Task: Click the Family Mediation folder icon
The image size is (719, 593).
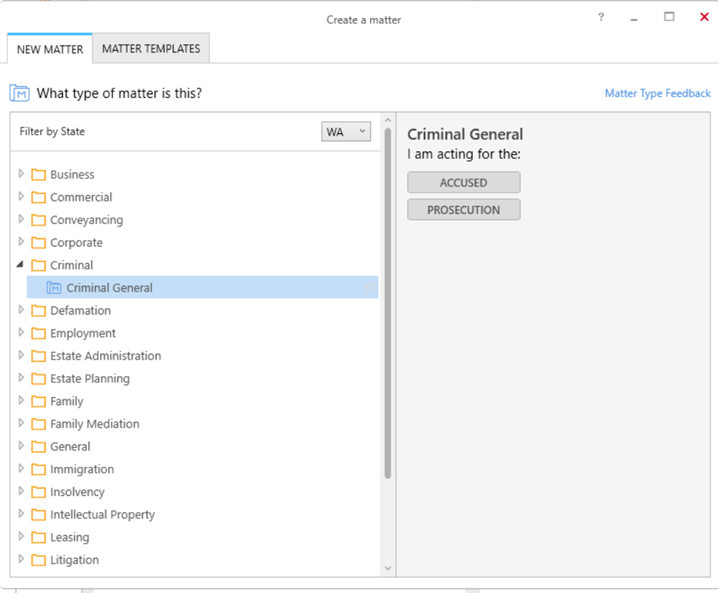Action: pos(39,424)
